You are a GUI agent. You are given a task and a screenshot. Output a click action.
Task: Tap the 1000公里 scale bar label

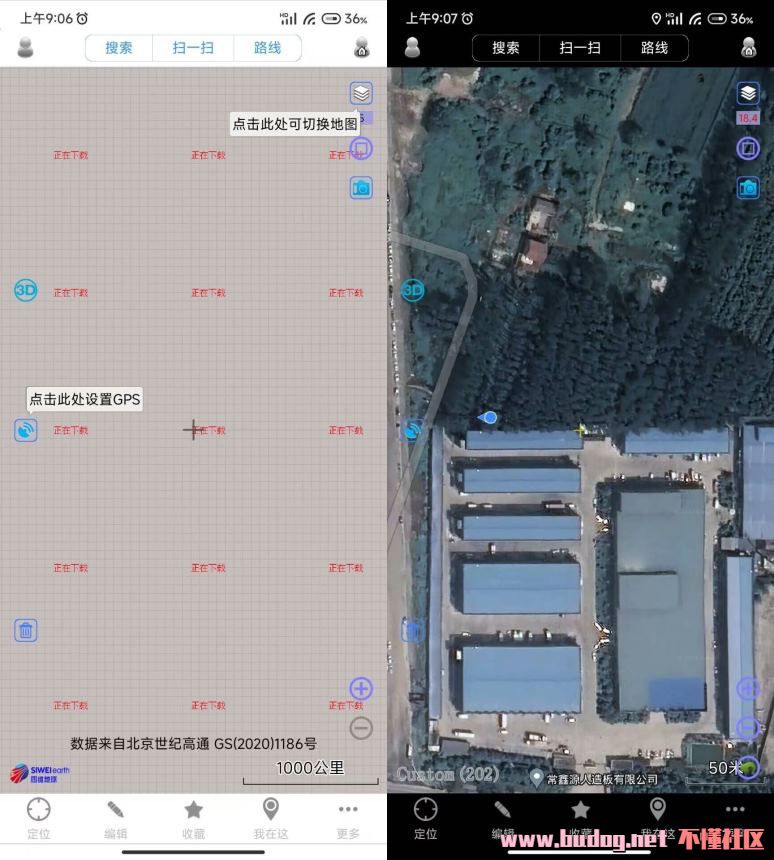click(x=310, y=768)
